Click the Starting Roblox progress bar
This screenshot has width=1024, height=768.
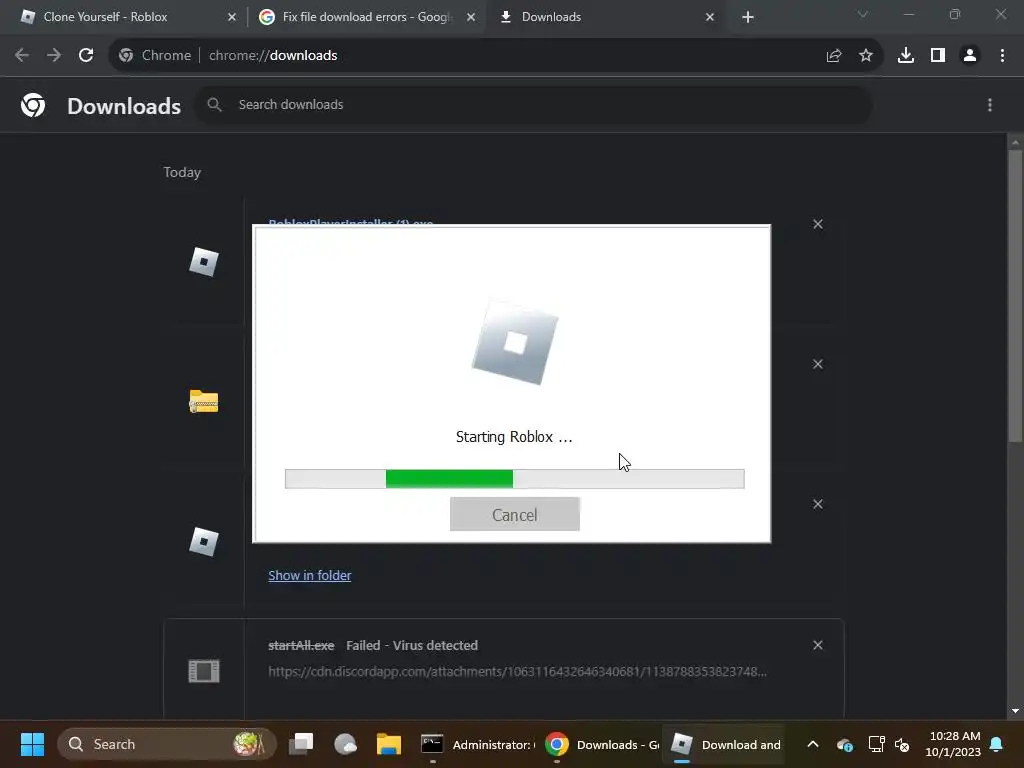point(515,479)
